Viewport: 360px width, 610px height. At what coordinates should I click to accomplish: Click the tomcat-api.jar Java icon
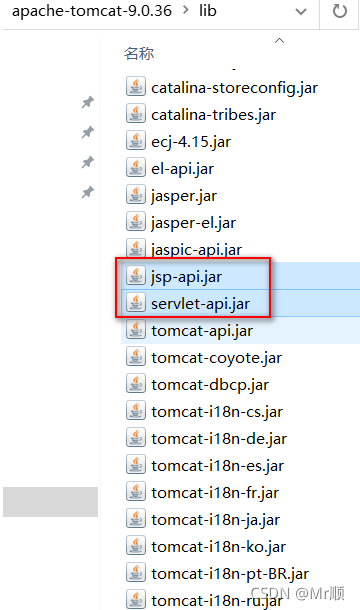click(x=136, y=330)
